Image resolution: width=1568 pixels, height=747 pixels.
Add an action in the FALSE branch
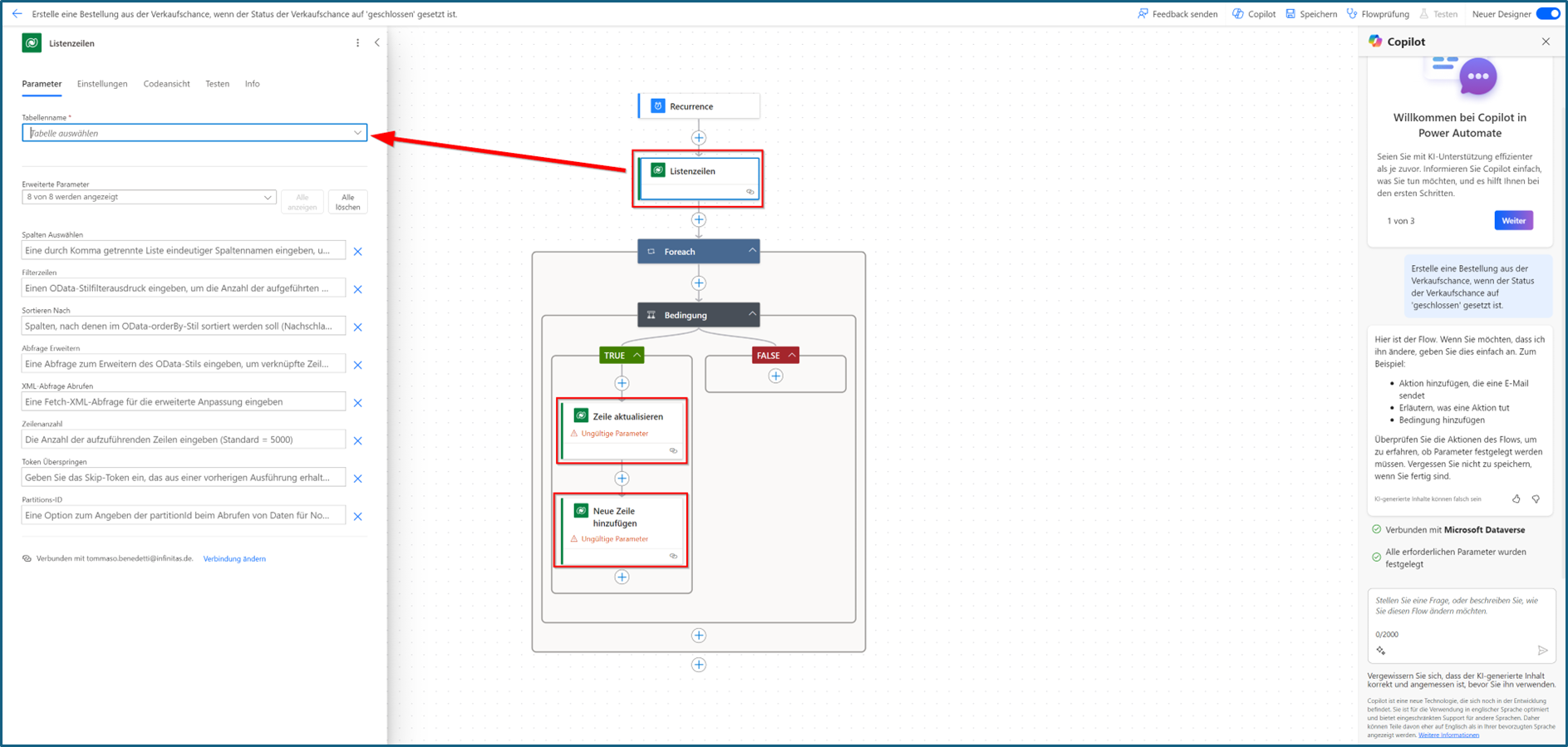pyautogui.click(x=775, y=376)
